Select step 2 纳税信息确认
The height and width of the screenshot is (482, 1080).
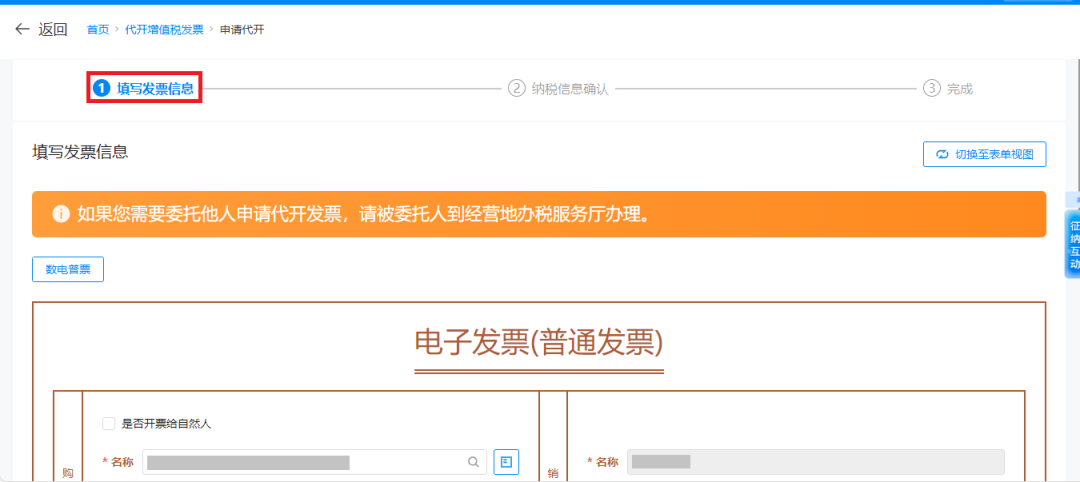point(559,89)
